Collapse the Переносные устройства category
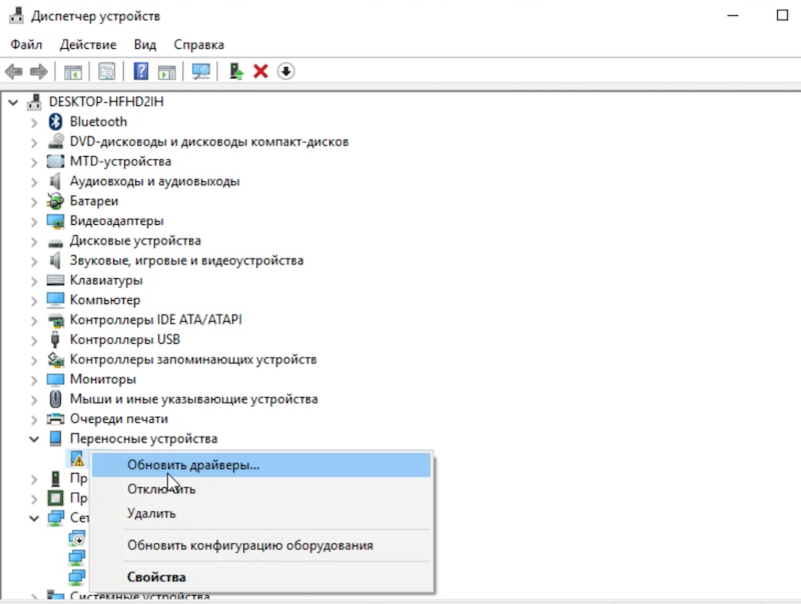The width and height of the screenshot is (801, 604). pyautogui.click(x=34, y=439)
